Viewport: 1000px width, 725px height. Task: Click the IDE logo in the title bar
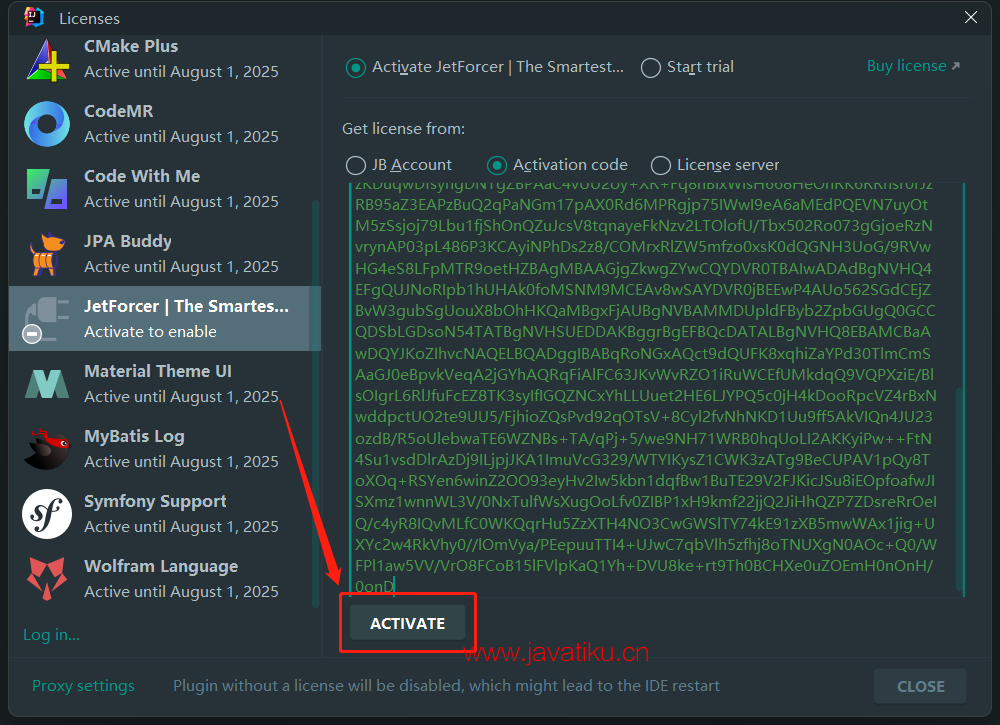click(x=34, y=17)
